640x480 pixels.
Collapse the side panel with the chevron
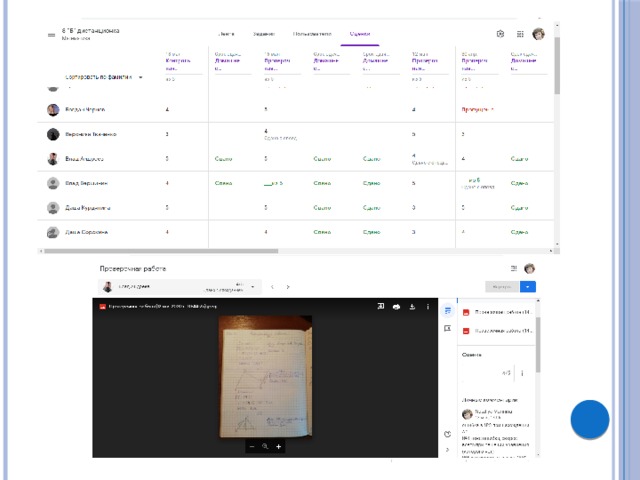coord(447,450)
